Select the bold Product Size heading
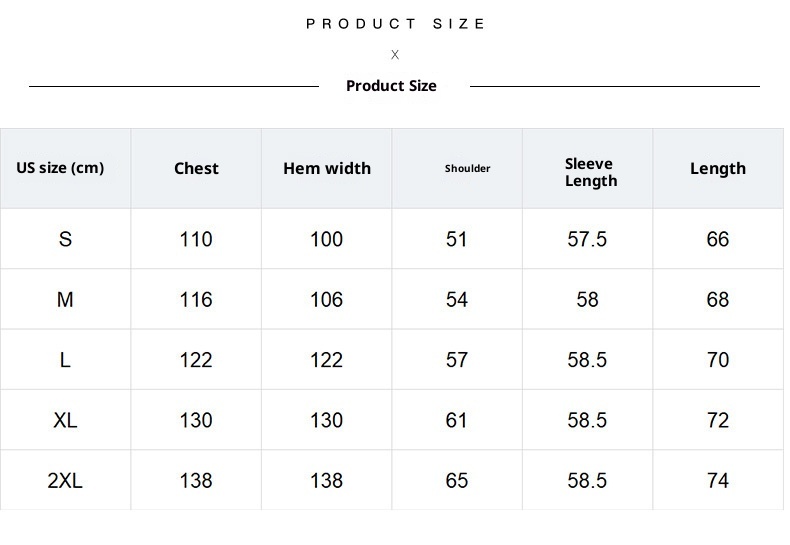This screenshot has height=545, width=790. tap(391, 86)
